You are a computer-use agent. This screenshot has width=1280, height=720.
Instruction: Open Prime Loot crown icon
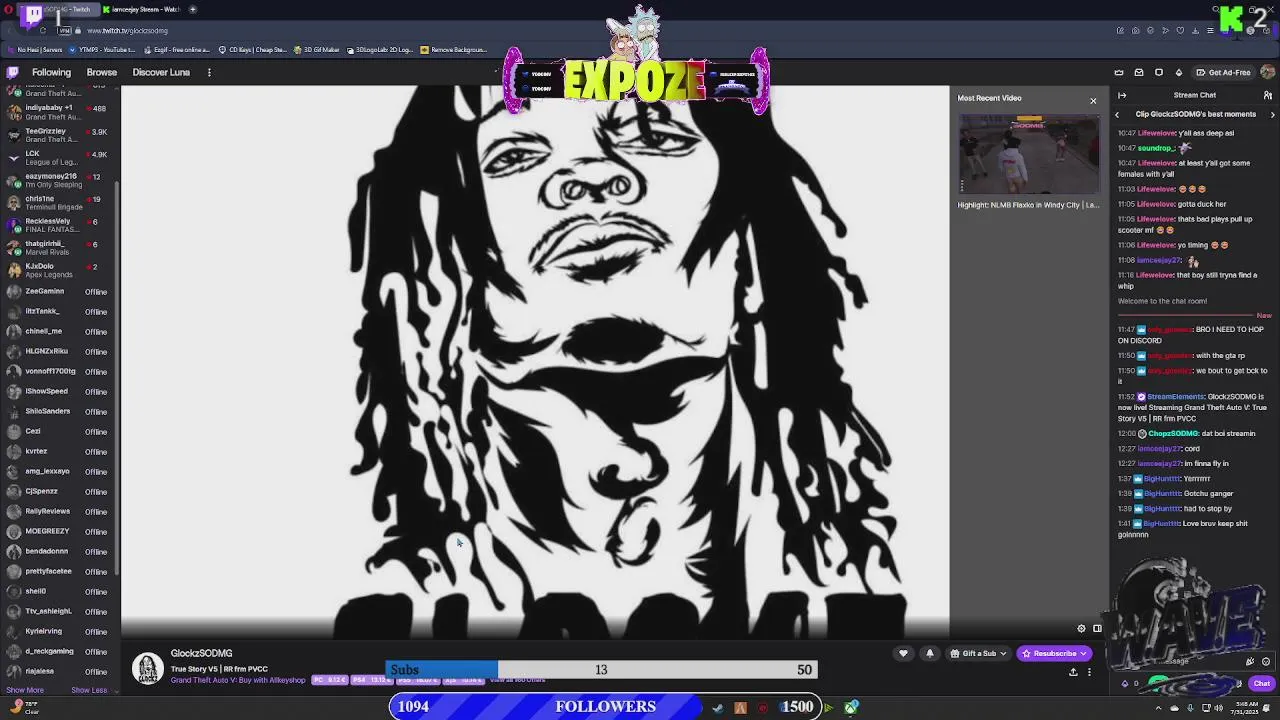pos(1119,72)
